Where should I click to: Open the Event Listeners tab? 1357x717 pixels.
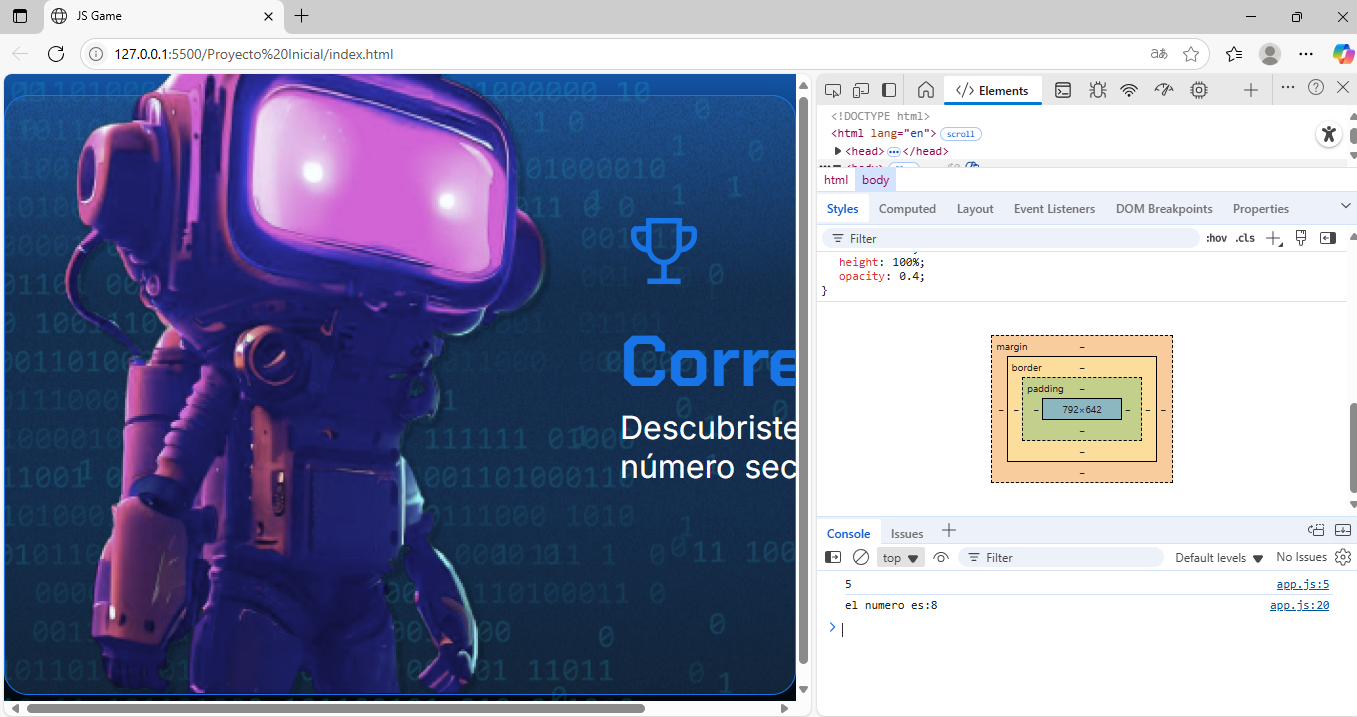coord(1054,209)
